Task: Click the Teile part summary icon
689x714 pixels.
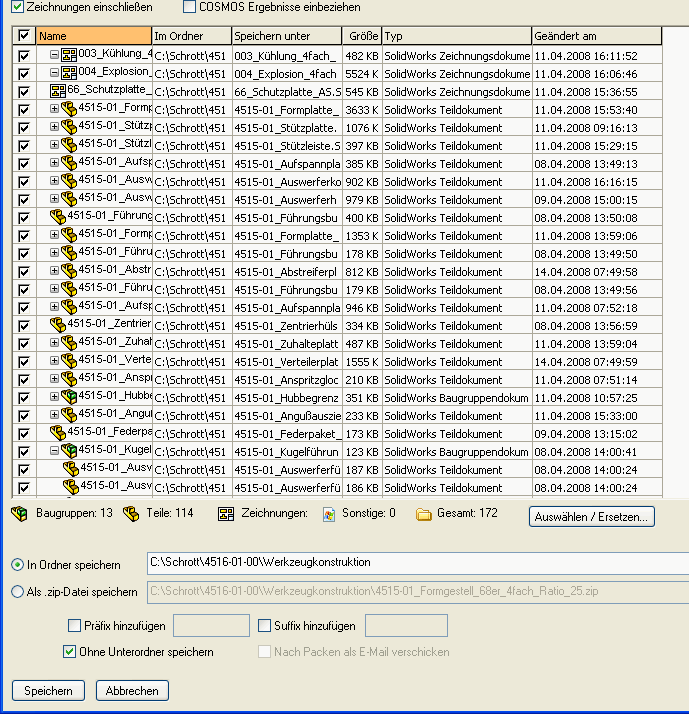Action: click(x=131, y=514)
